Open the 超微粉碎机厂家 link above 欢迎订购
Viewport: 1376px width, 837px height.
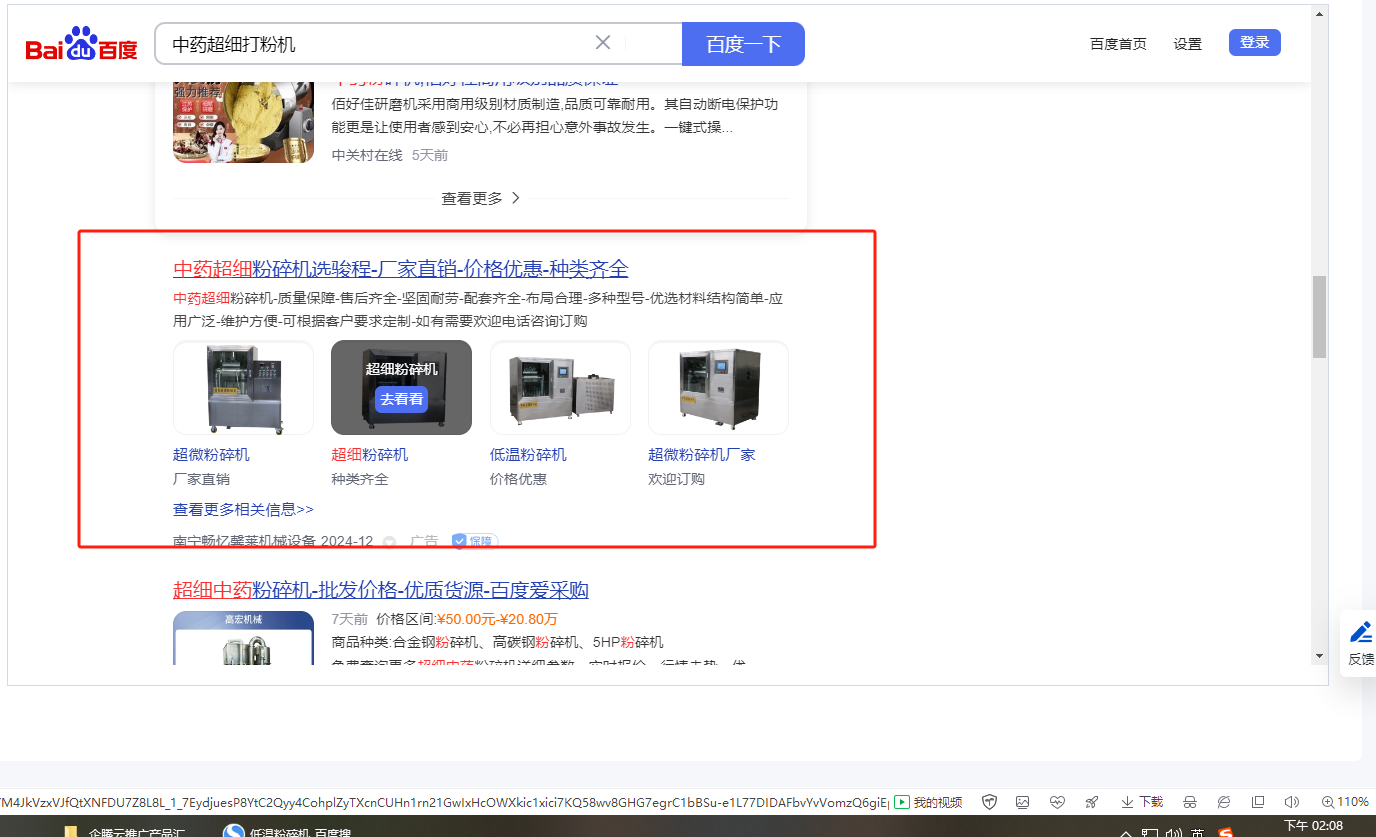tap(702, 455)
